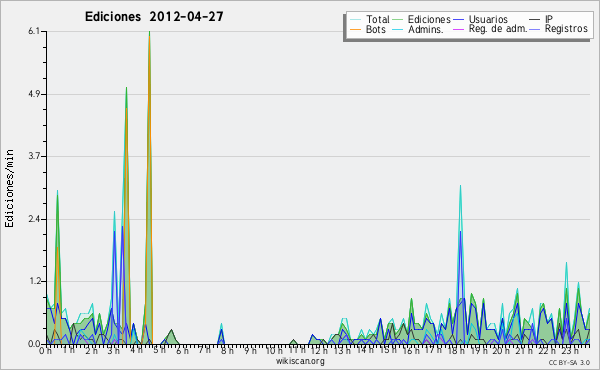This screenshot has width=600, height=370.
Task: Open the wikiscan.org footer text
Action: pyautogui.click(x=300, y=361)
